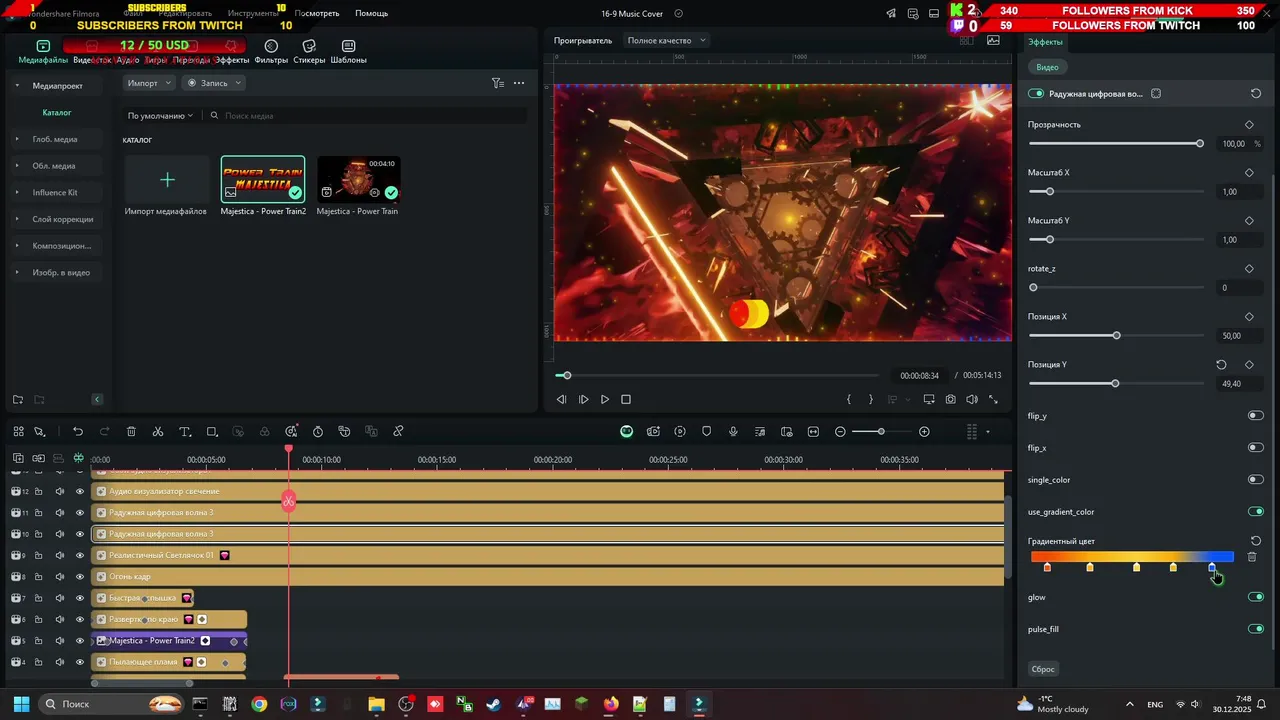Screen dimensions: 1280x720
Task: Open the Полное качество quality dropdown
Action: click(666, 41)
